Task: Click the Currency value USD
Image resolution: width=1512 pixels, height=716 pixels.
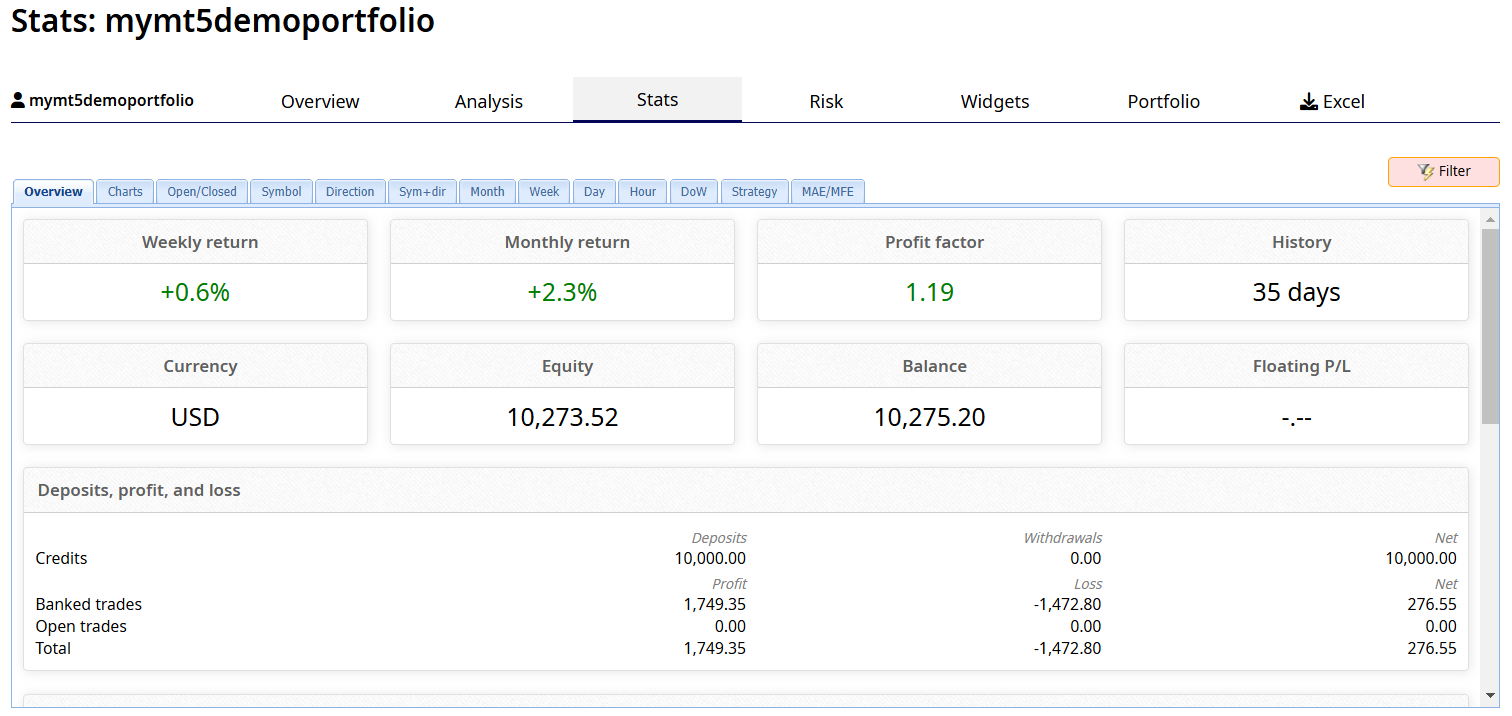Action: (x=195, y=417)
